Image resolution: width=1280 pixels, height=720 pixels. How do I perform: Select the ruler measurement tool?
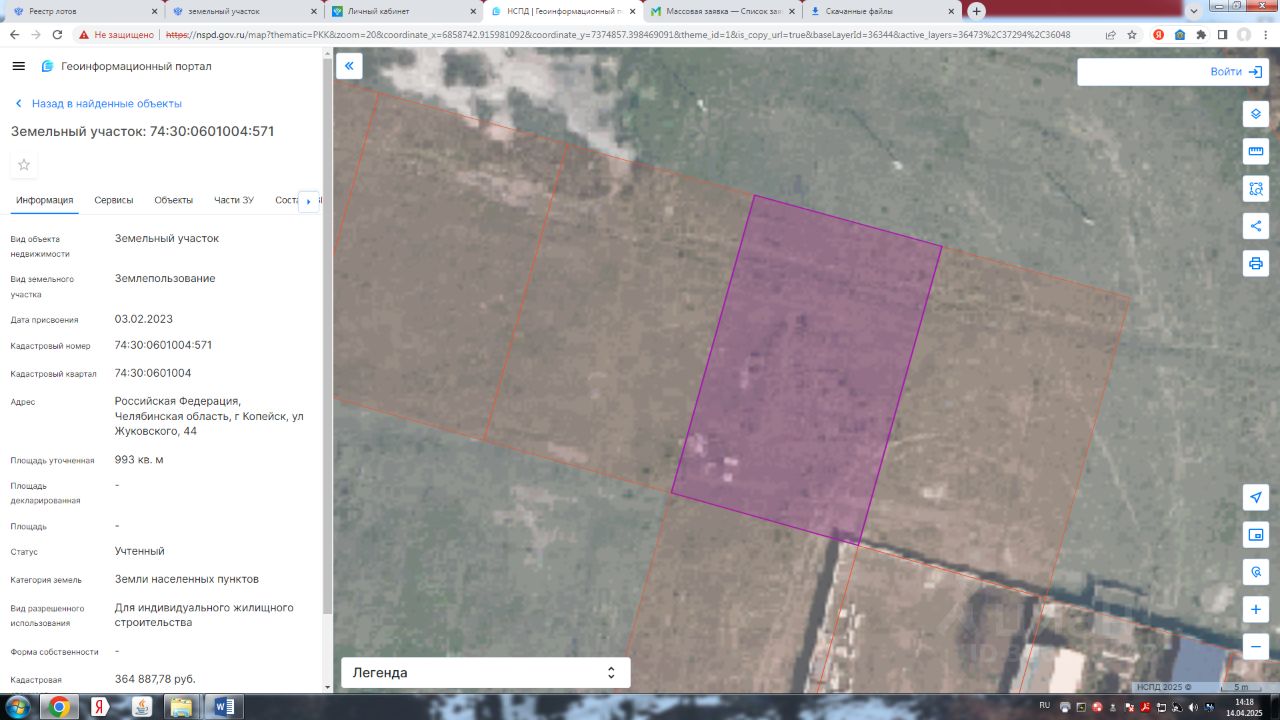pyautogui.click(x=1256, y=151)
